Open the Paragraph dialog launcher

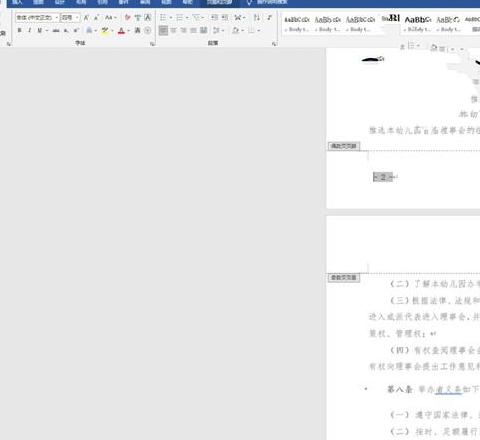[x=274, y=44]
